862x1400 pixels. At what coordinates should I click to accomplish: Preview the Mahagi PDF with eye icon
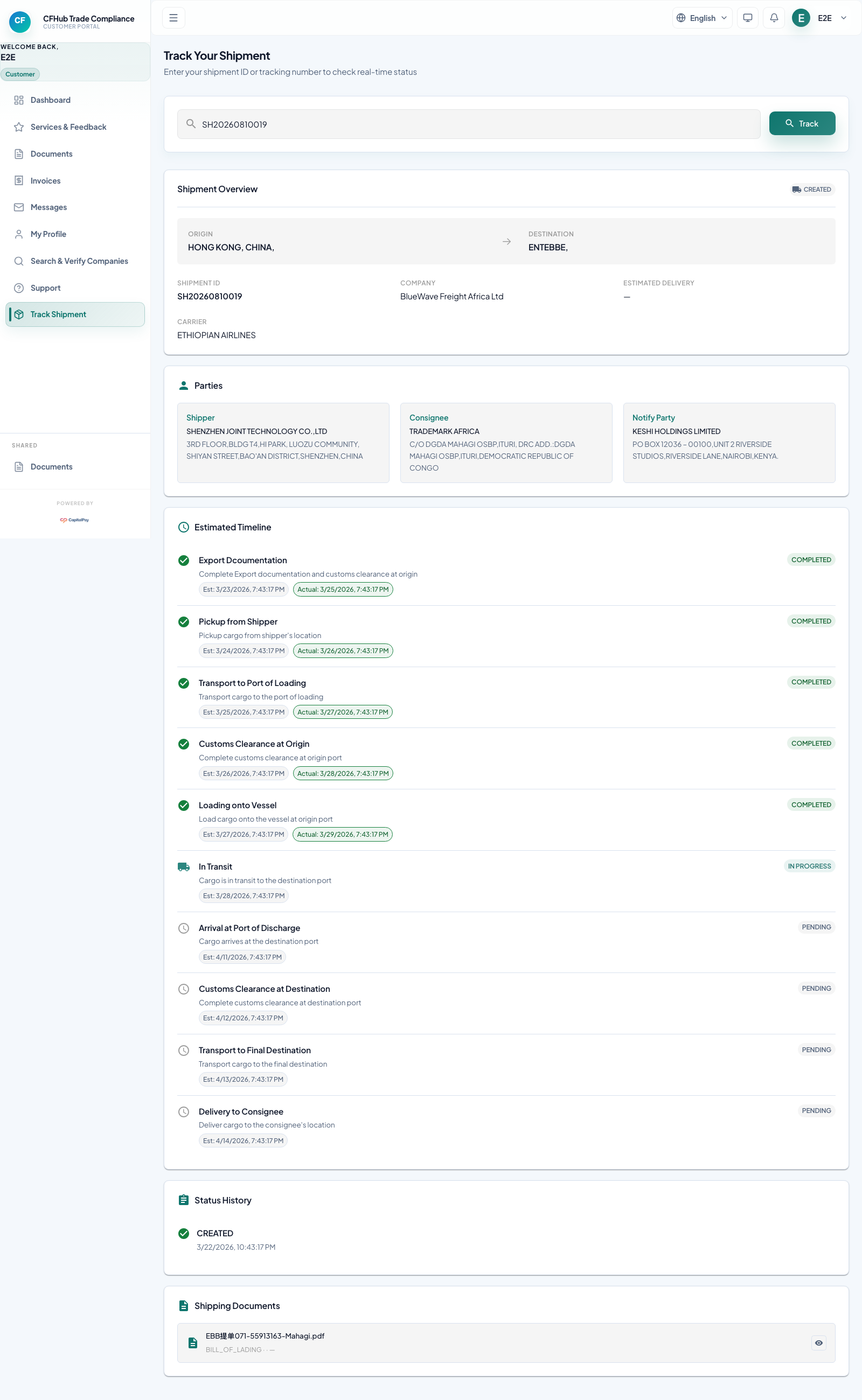pos(818,1342)
